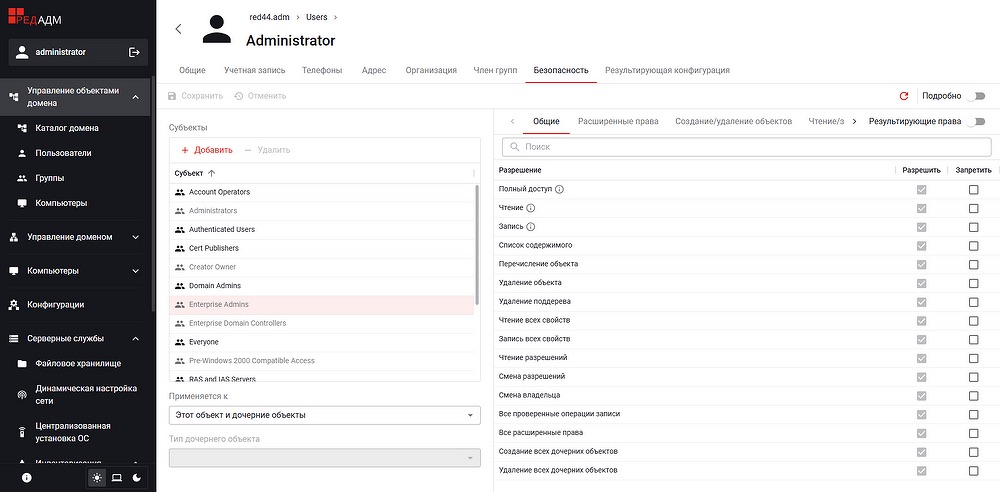The height and width of the screenshot is (492, 1000).
Task: Turn on Результирующие права switch
Action: coord(975,121)
